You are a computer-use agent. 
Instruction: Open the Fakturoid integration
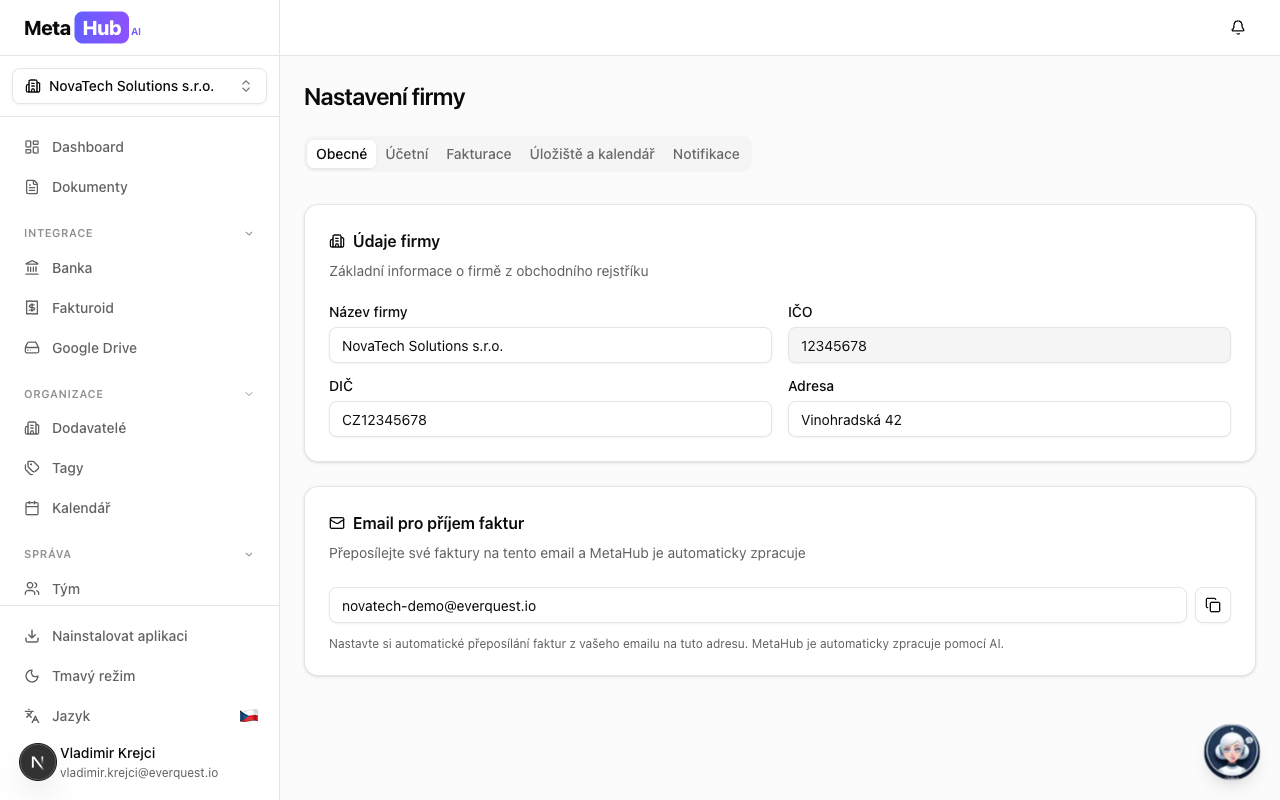(x=83, y=308)
